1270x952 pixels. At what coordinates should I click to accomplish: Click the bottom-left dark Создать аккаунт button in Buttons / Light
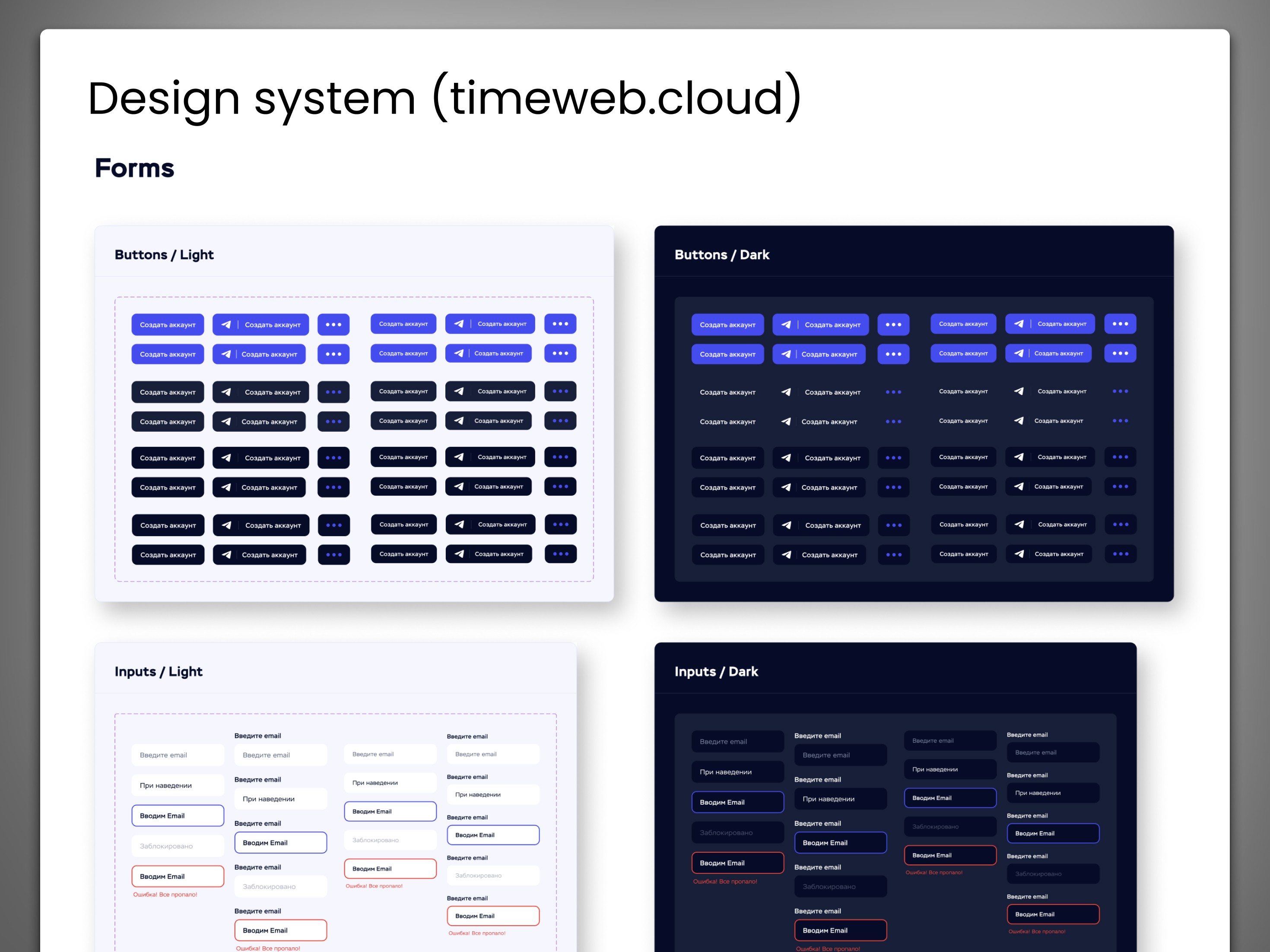click(168, 555)
